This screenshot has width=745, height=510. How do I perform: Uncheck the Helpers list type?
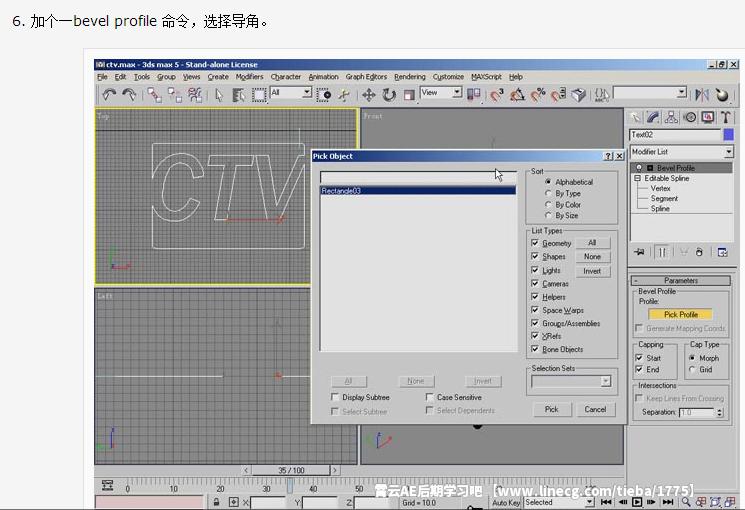pos(535,297)
